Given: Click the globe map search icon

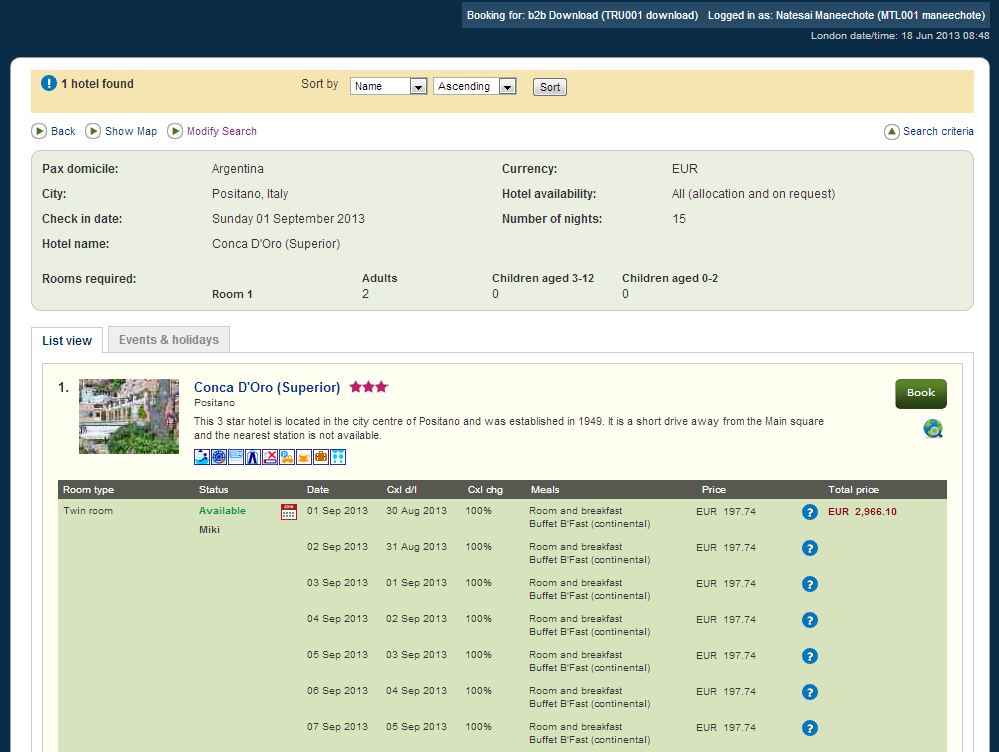Looking at the screenshot, I should point(933,429).
